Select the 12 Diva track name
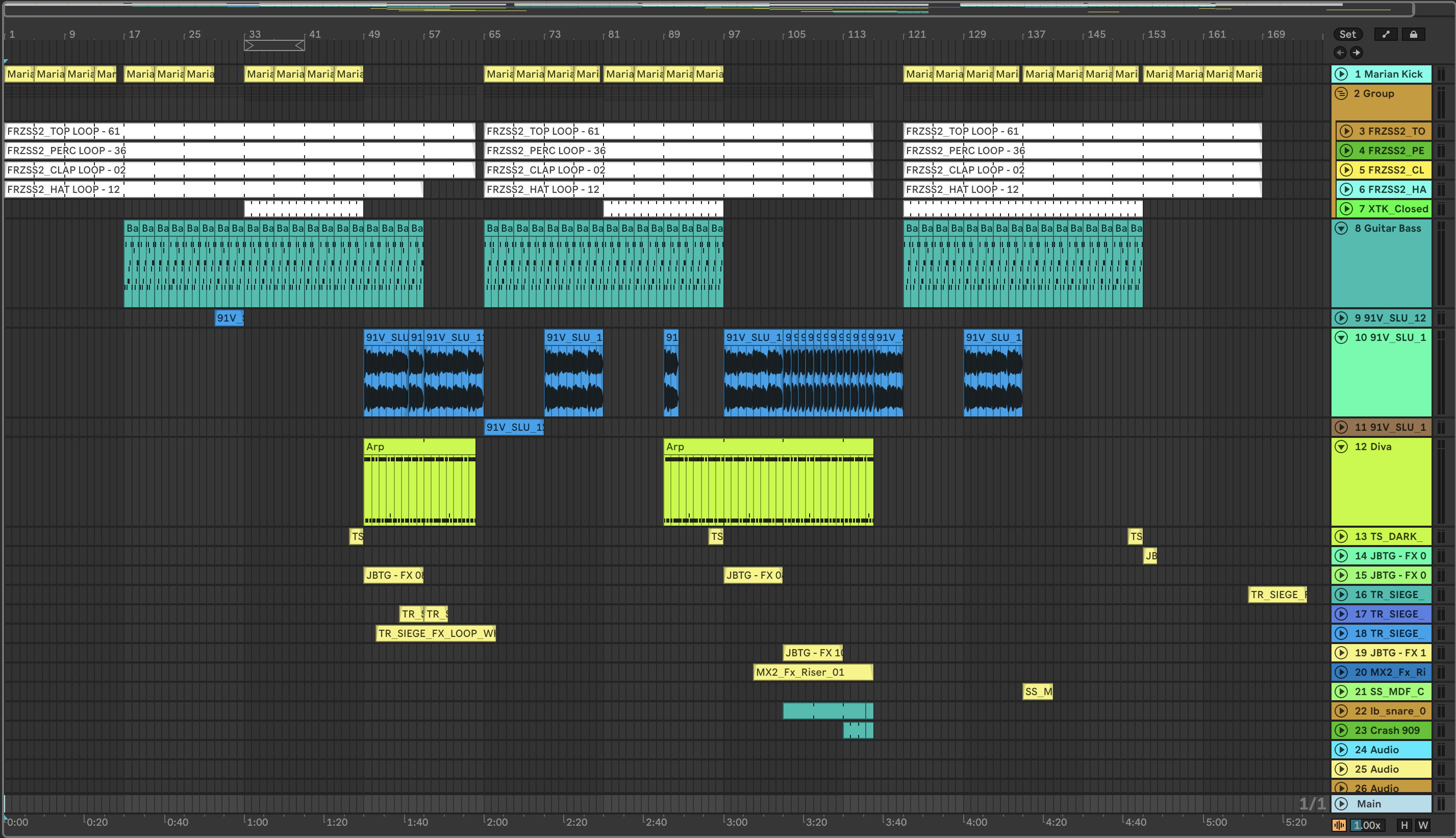Image resolution: width=1456 pixels, height=838 pixels. (x=1372, y=447)
